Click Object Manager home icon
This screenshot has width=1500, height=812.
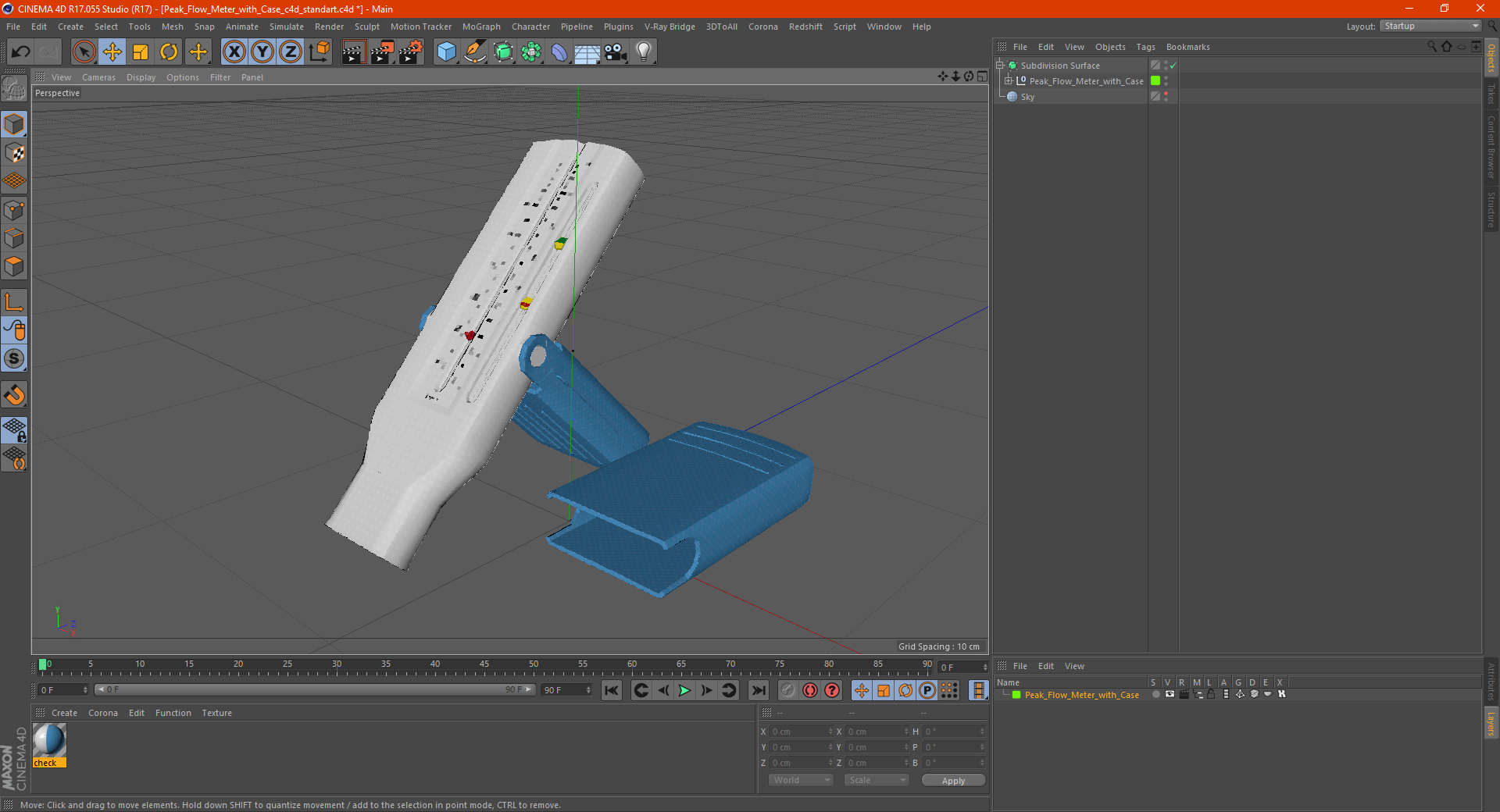click(x=1446, y=47)
